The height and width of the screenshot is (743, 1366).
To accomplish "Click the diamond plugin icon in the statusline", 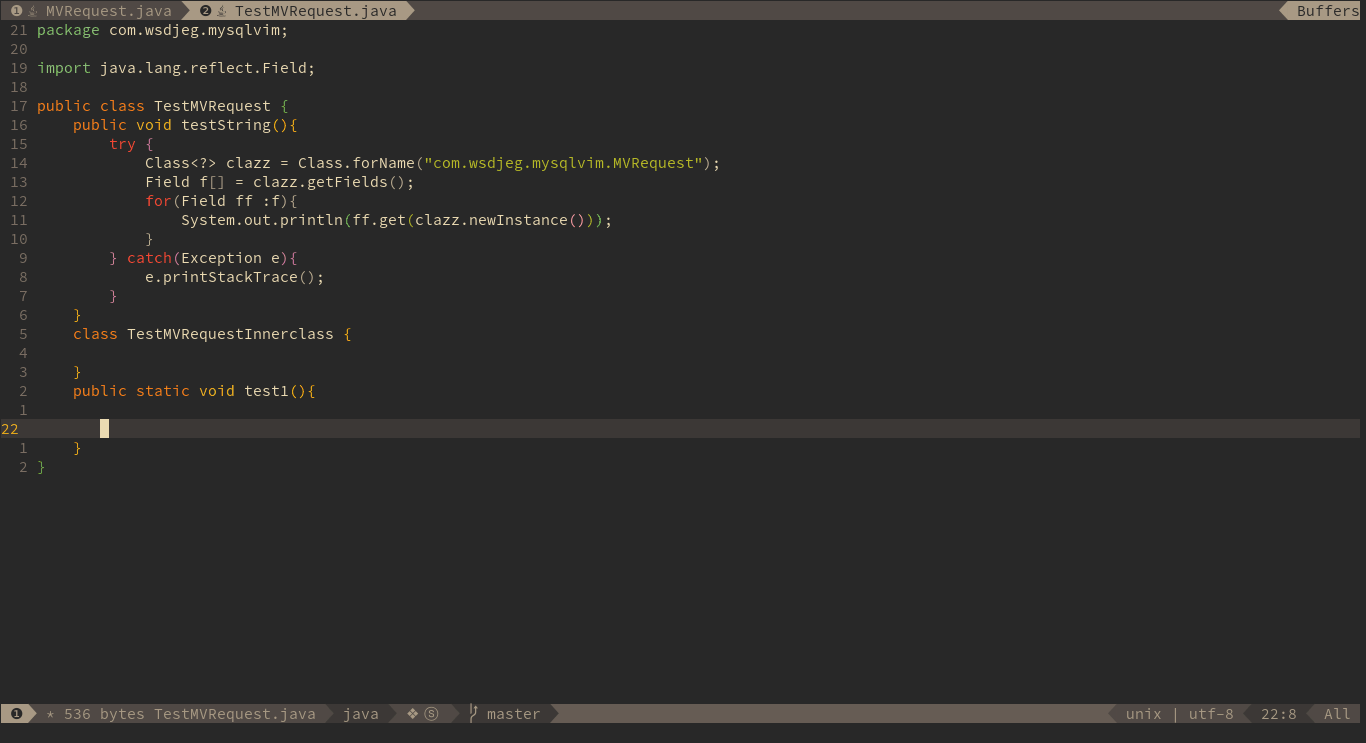I will click(411, 713).
